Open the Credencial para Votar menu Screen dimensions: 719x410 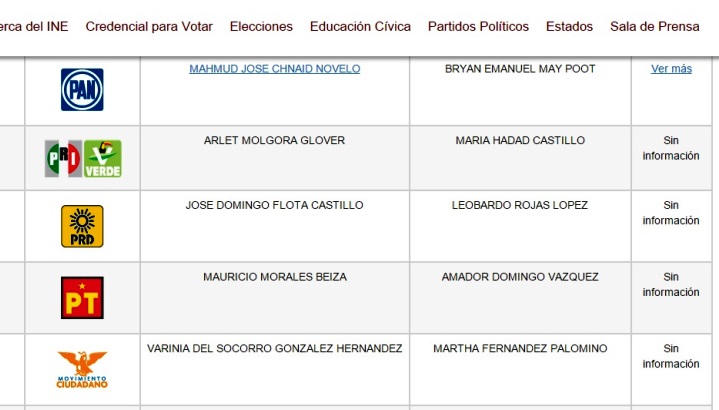[x=149, y=27]
